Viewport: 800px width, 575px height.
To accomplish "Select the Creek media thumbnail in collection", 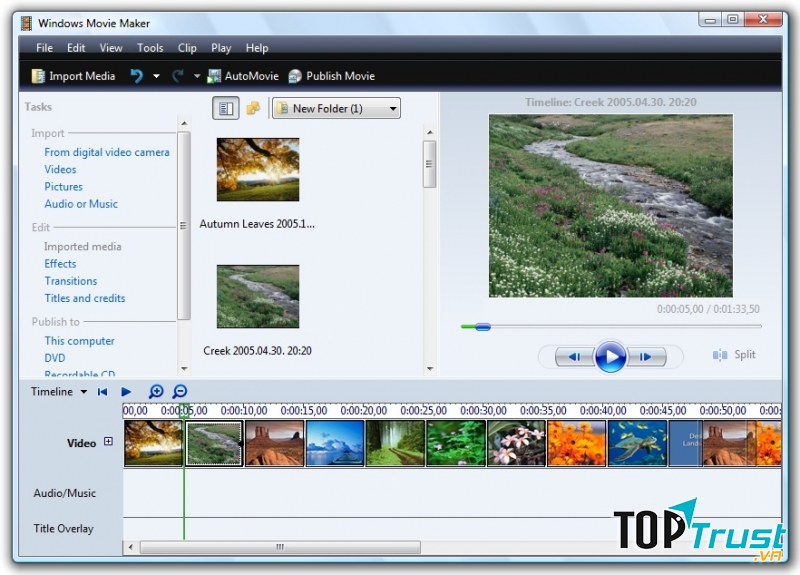I will pyautogui.click(x=258, y=296).
